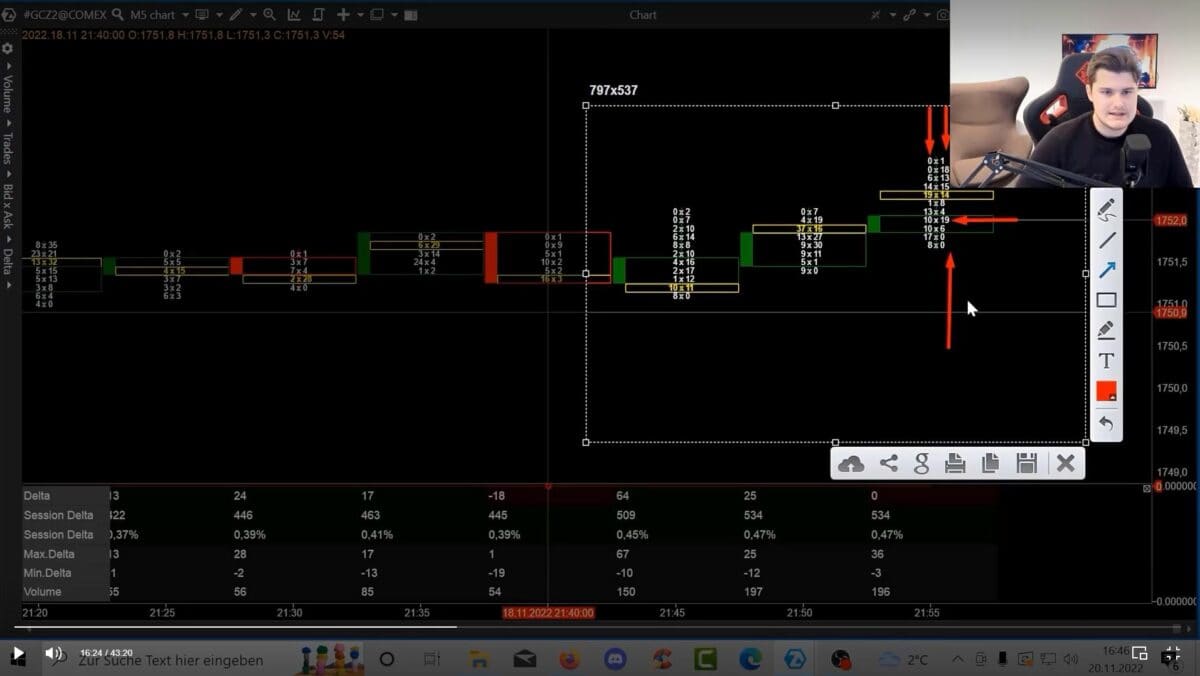Screen dimensions: 1200x676
Task: Select the line drawing tool
Action: coord(1106,240)
